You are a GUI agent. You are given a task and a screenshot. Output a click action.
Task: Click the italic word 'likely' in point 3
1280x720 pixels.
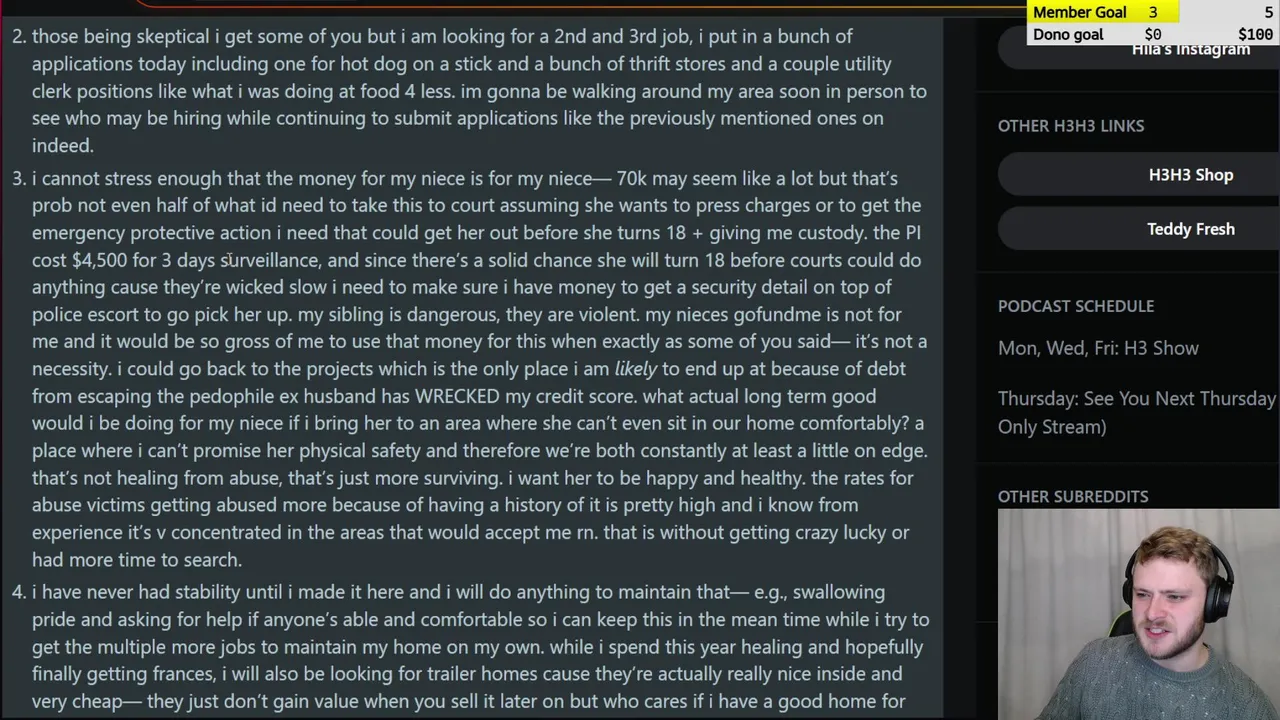(635, 369)
